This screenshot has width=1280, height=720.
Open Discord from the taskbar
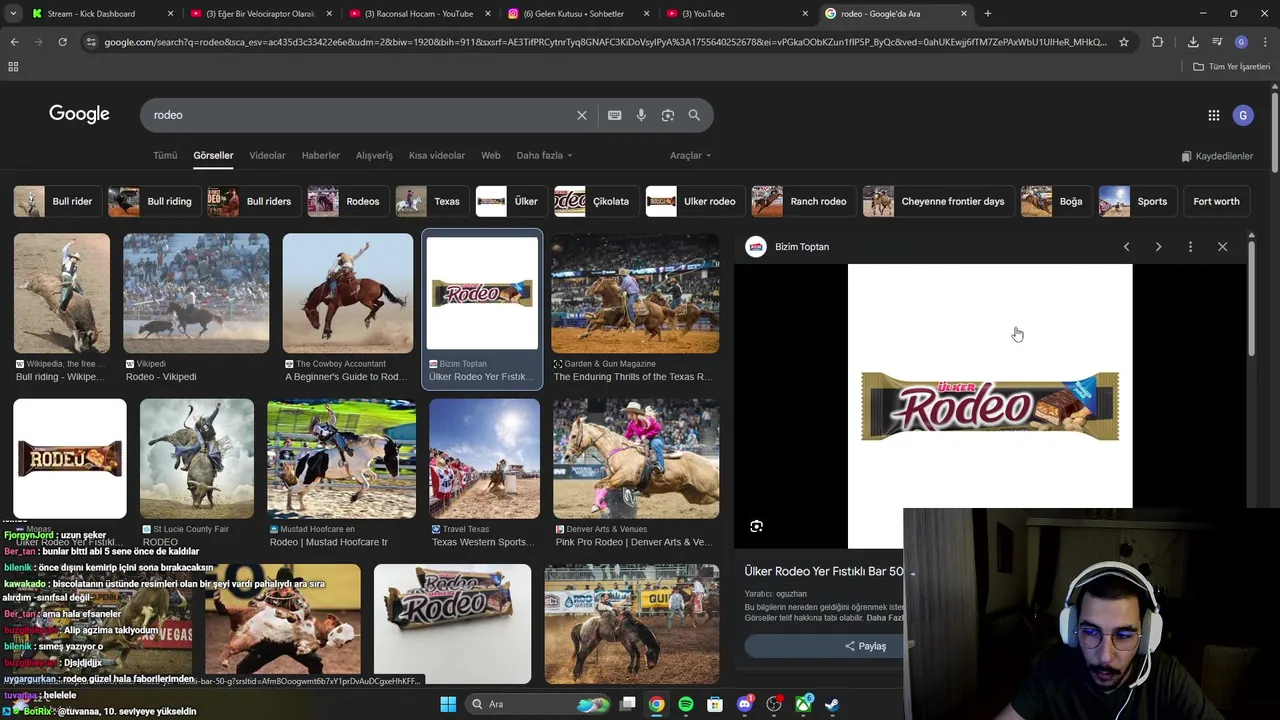tap(745, 704)
